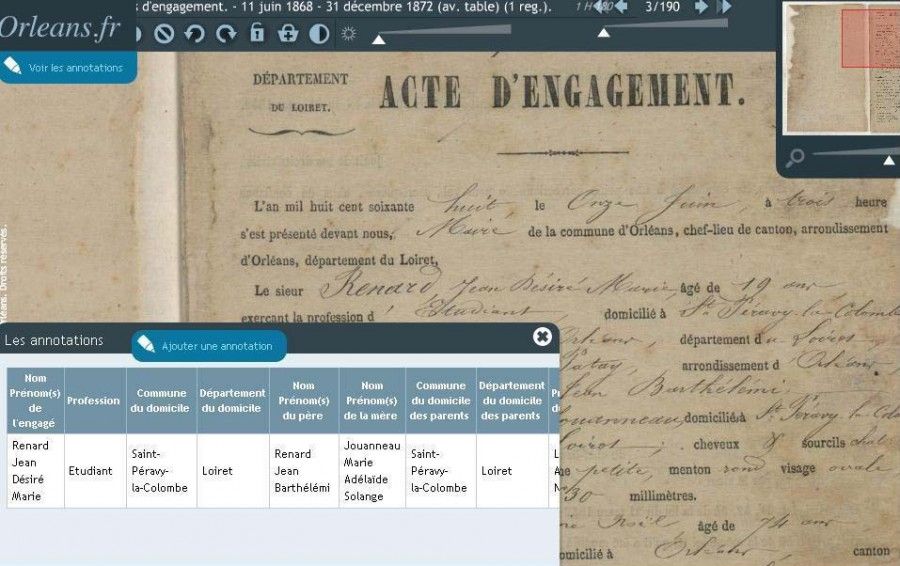Adjust the top-right page slider handle
Viewport: 900px width, 566px height.
pos(603,33)
